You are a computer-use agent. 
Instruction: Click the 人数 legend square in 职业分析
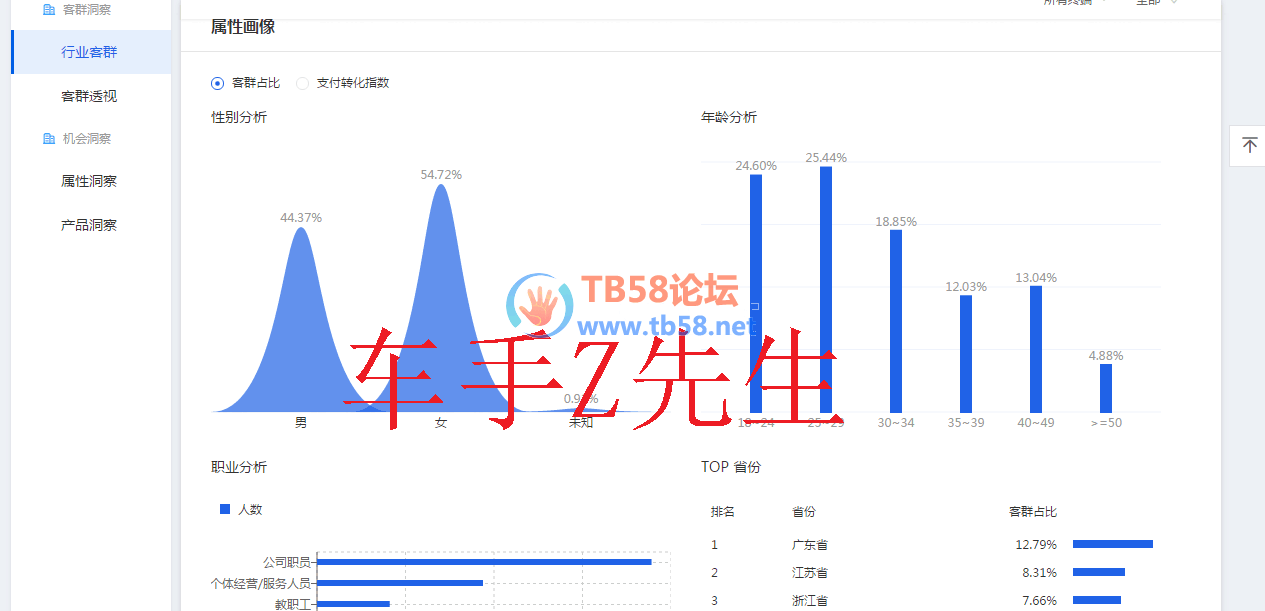[225, 509]
